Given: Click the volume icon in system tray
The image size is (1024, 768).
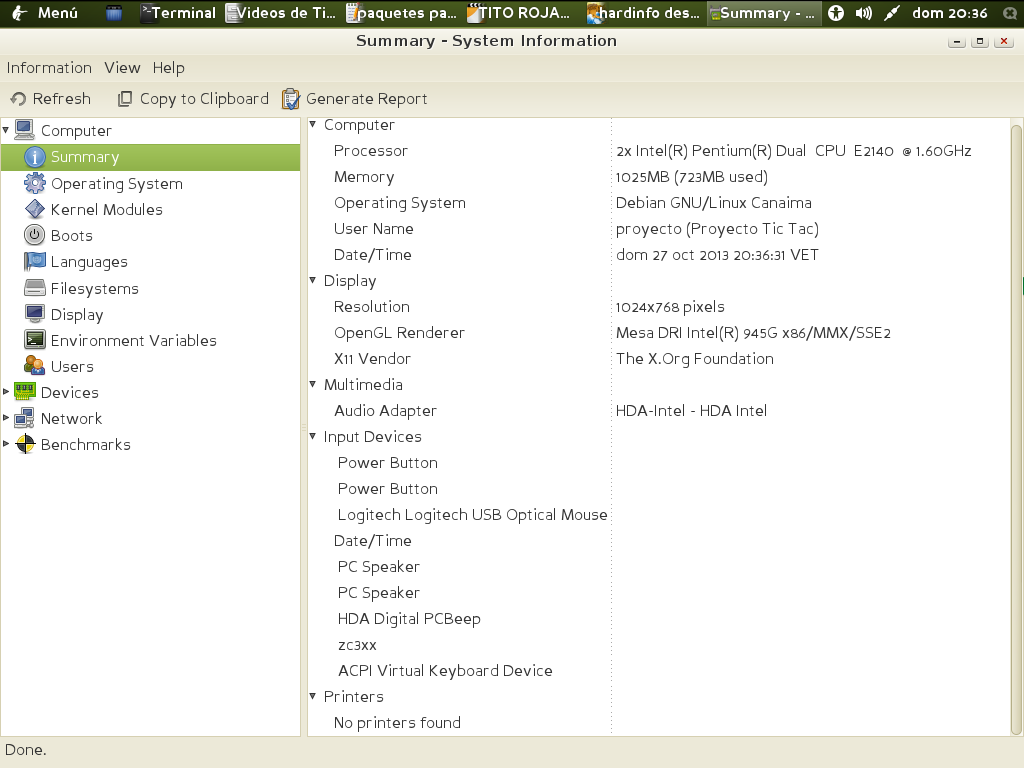Looking at the screenshot, I should click(x=863, y=13).
